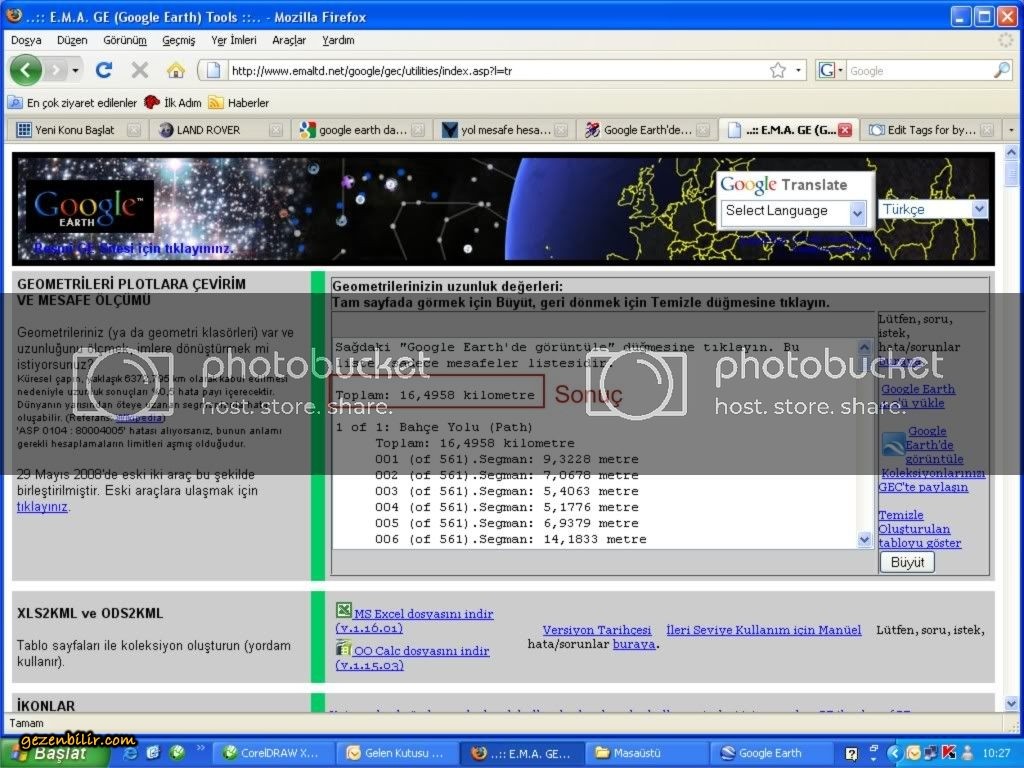Expand the address bar history dropdown arrow
1024x768 pixels.
click(x=798, y=71)
